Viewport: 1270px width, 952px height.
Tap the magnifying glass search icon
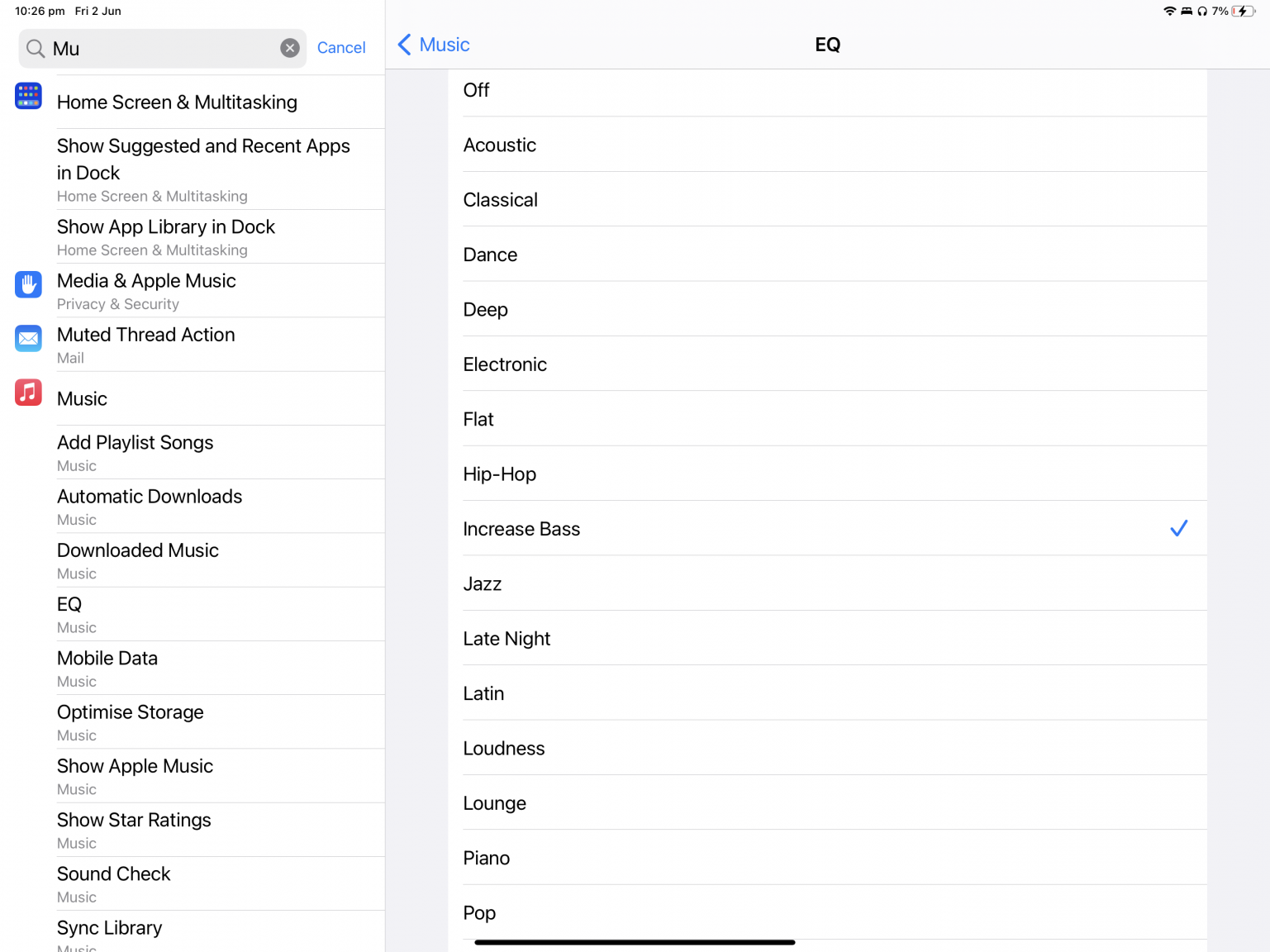click(36, 49)
